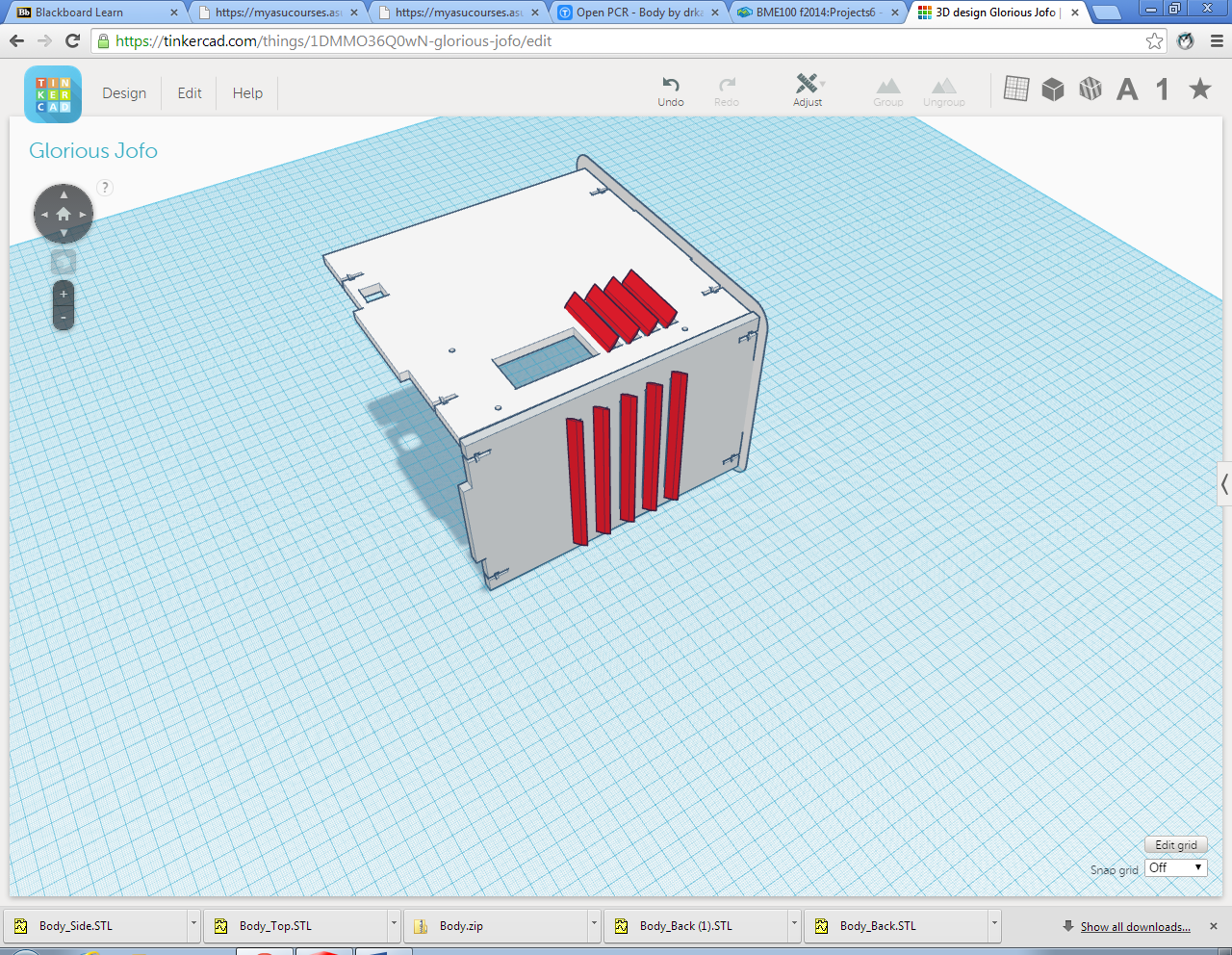Open the star favorites shapes icon
The height and width of the screenshot is (955, 1232).
coord(1199,90)
